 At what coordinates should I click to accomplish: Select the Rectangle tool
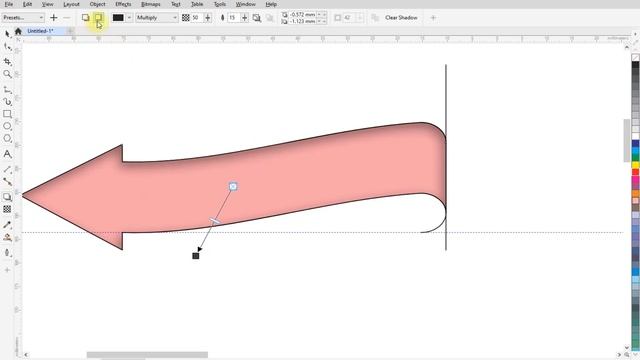click(7, 114)
